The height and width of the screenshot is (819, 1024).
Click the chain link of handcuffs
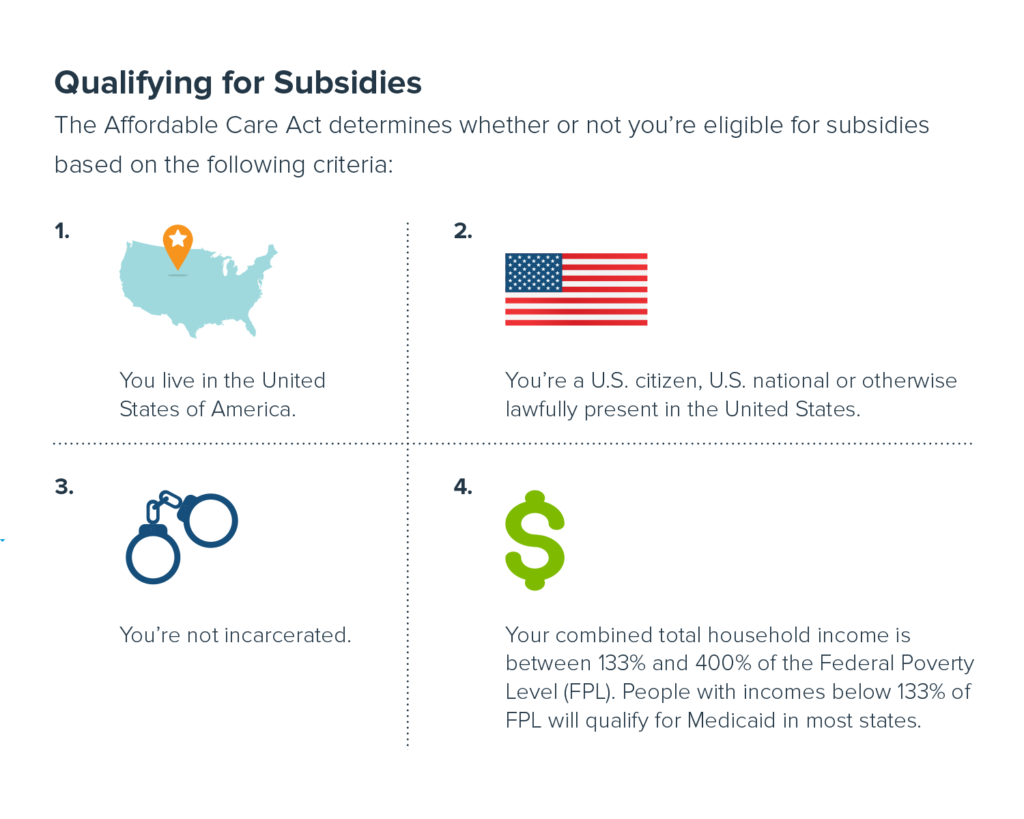[x=162, y=505]
